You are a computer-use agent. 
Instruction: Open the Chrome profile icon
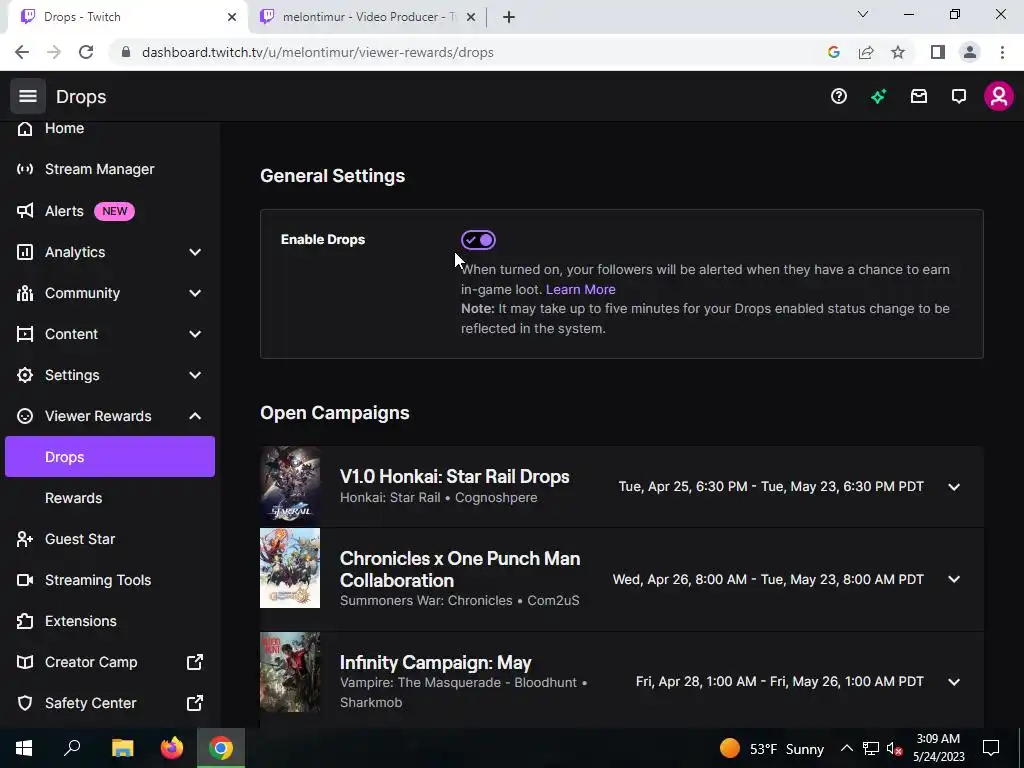click(970, 52)
